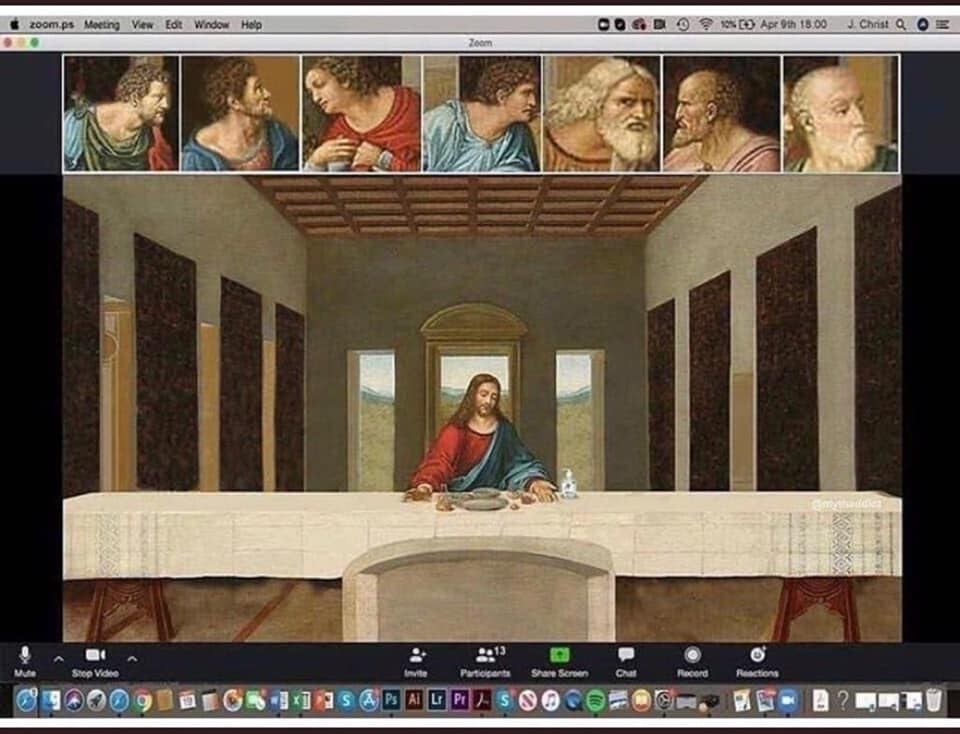Click the J. Christ user name in menu bar
This screenshot has width=960, height=734.
(868, 24)
